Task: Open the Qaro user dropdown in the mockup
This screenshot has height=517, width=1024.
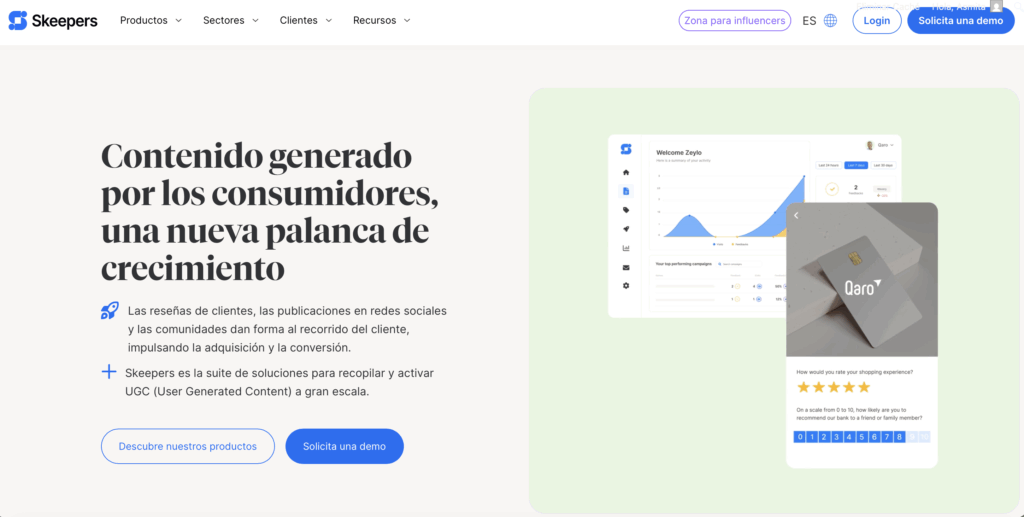Action: 880,145
